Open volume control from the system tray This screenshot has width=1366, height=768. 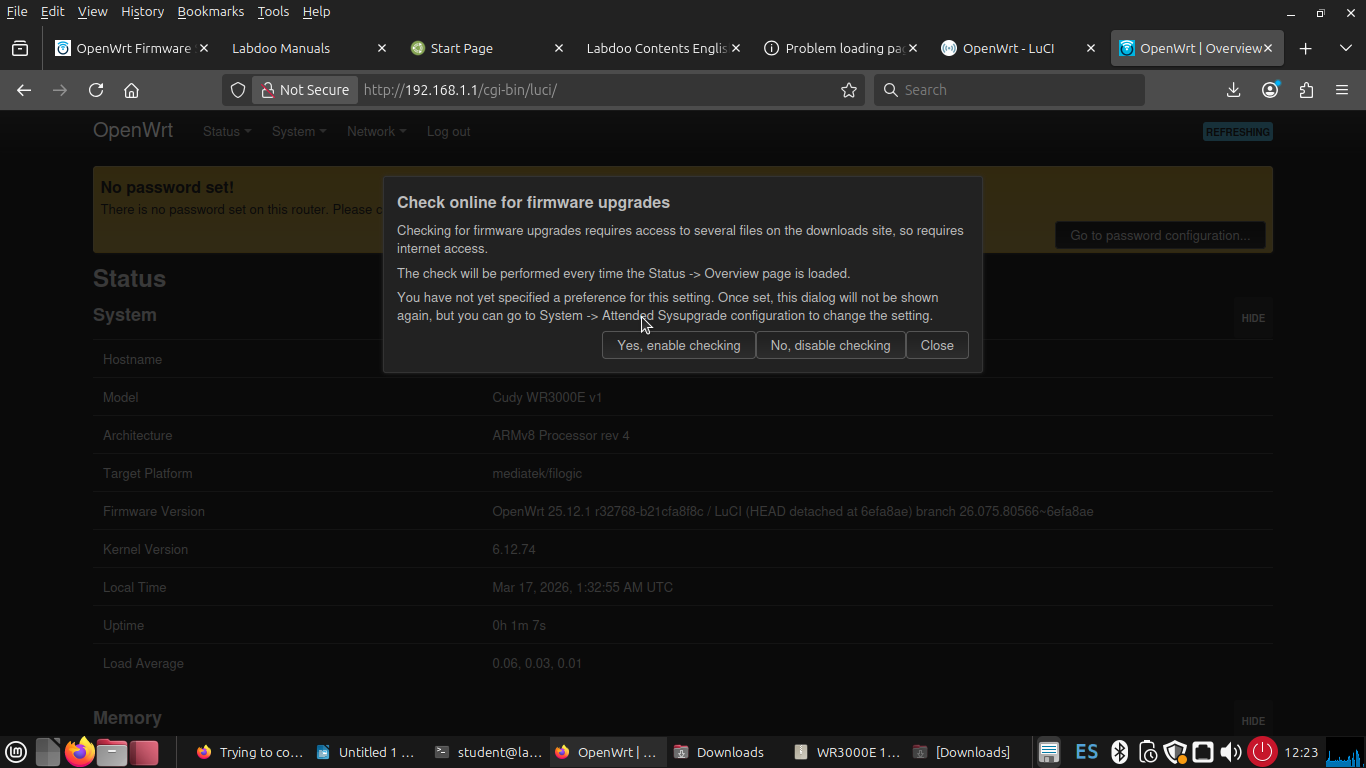click(x=1229, y=752)
